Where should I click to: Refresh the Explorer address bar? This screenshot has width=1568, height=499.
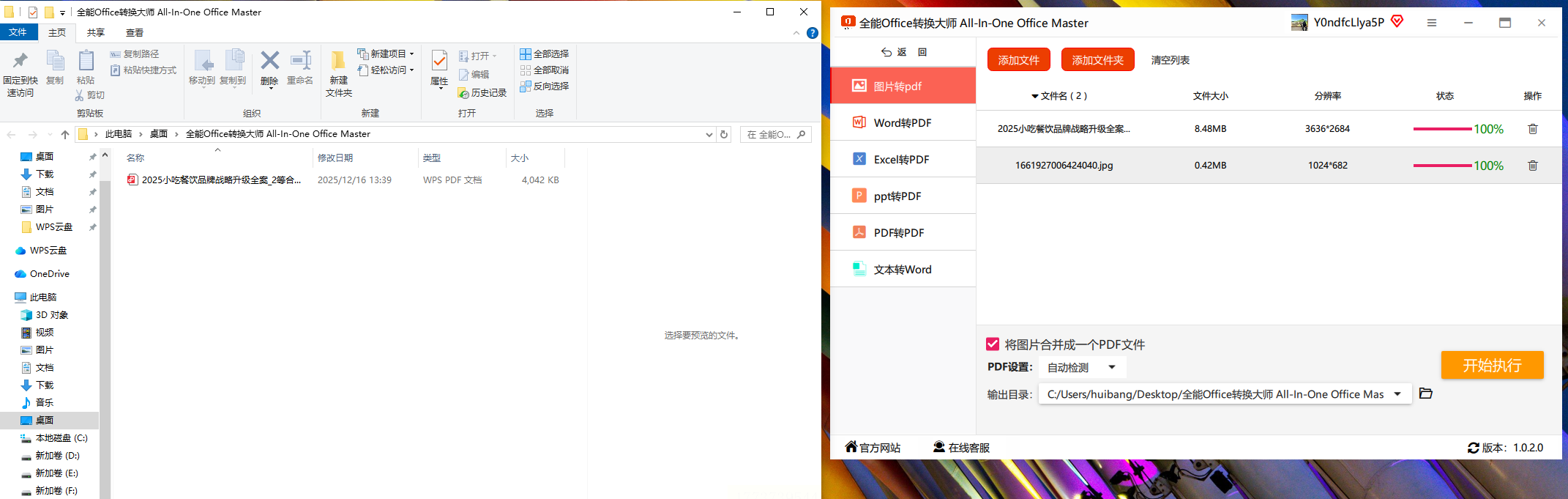(x=724, y=134)
